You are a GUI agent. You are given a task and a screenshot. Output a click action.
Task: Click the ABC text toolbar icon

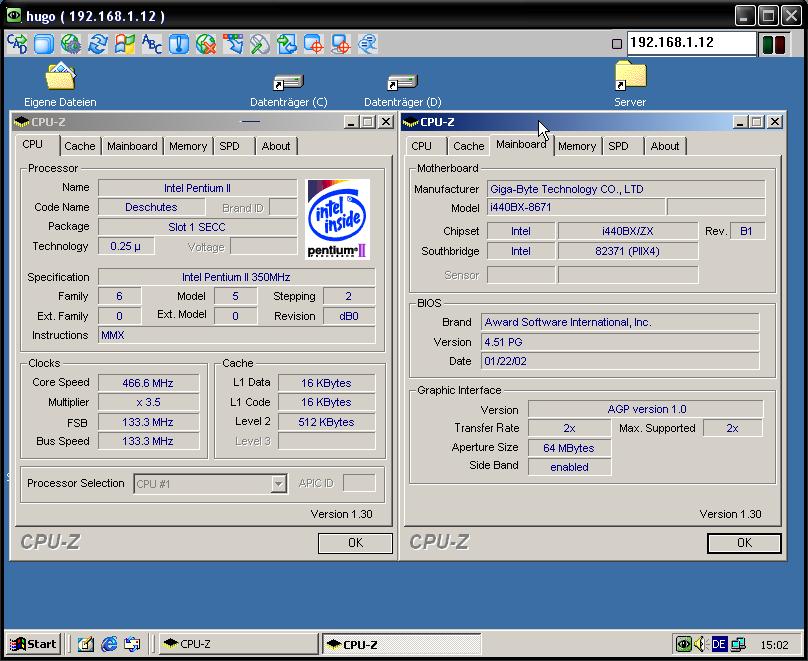(x=152, y=44)
